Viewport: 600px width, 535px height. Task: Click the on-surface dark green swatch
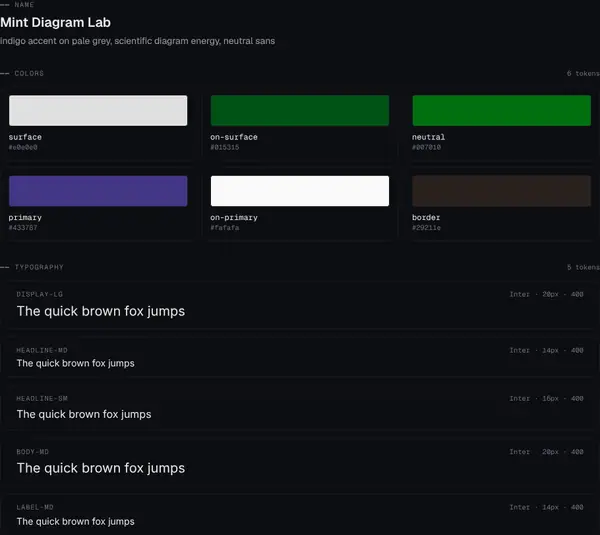point(300,111)
